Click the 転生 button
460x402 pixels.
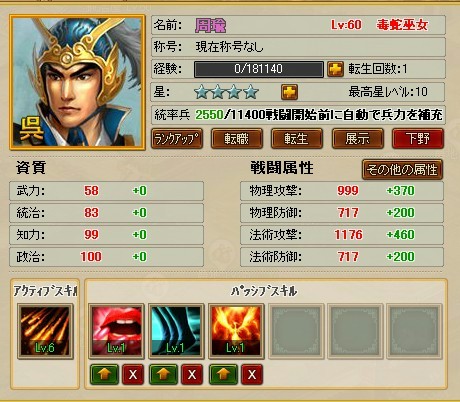tap(297, 139)
